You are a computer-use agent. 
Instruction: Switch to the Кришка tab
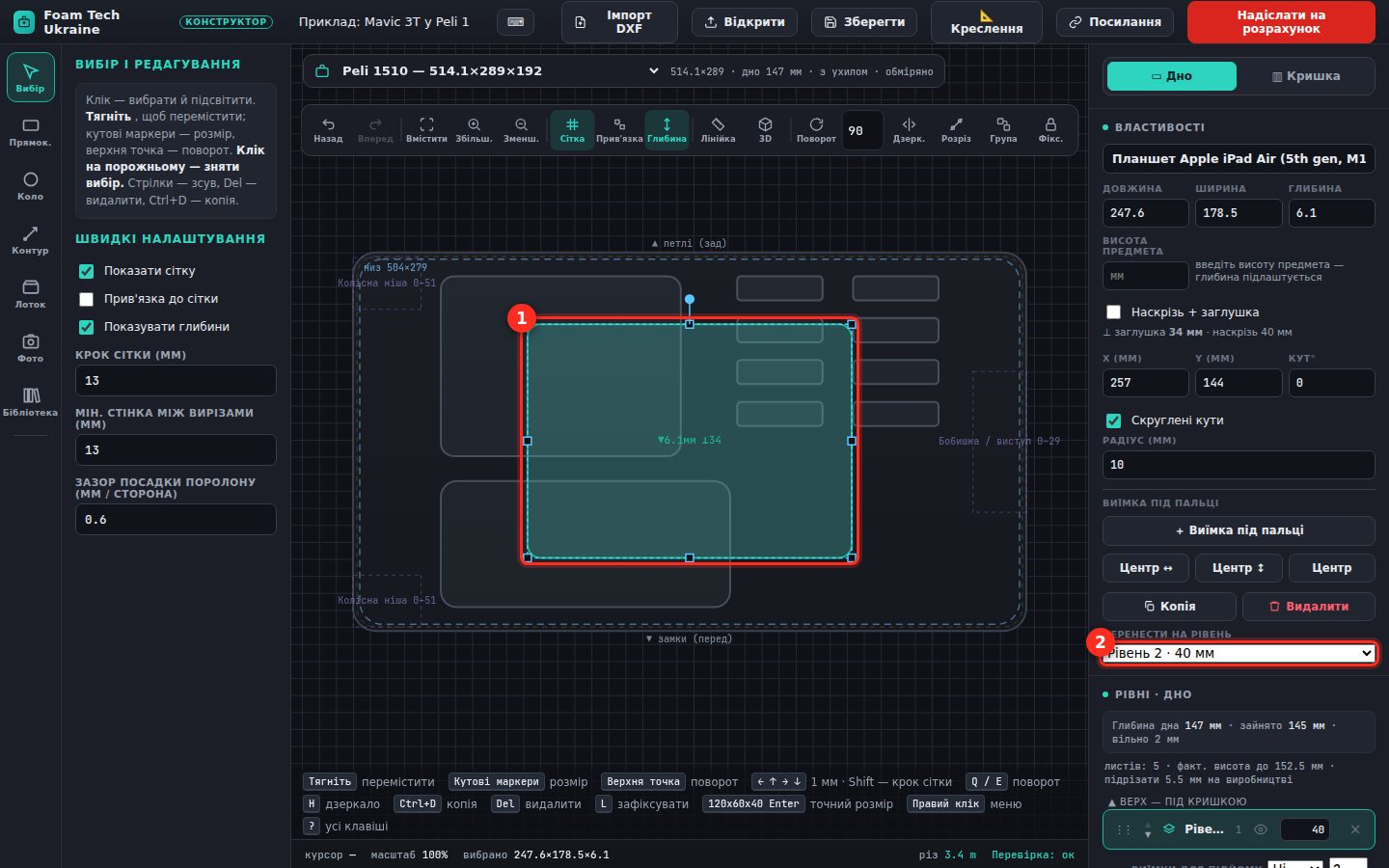coord(1306,76)
